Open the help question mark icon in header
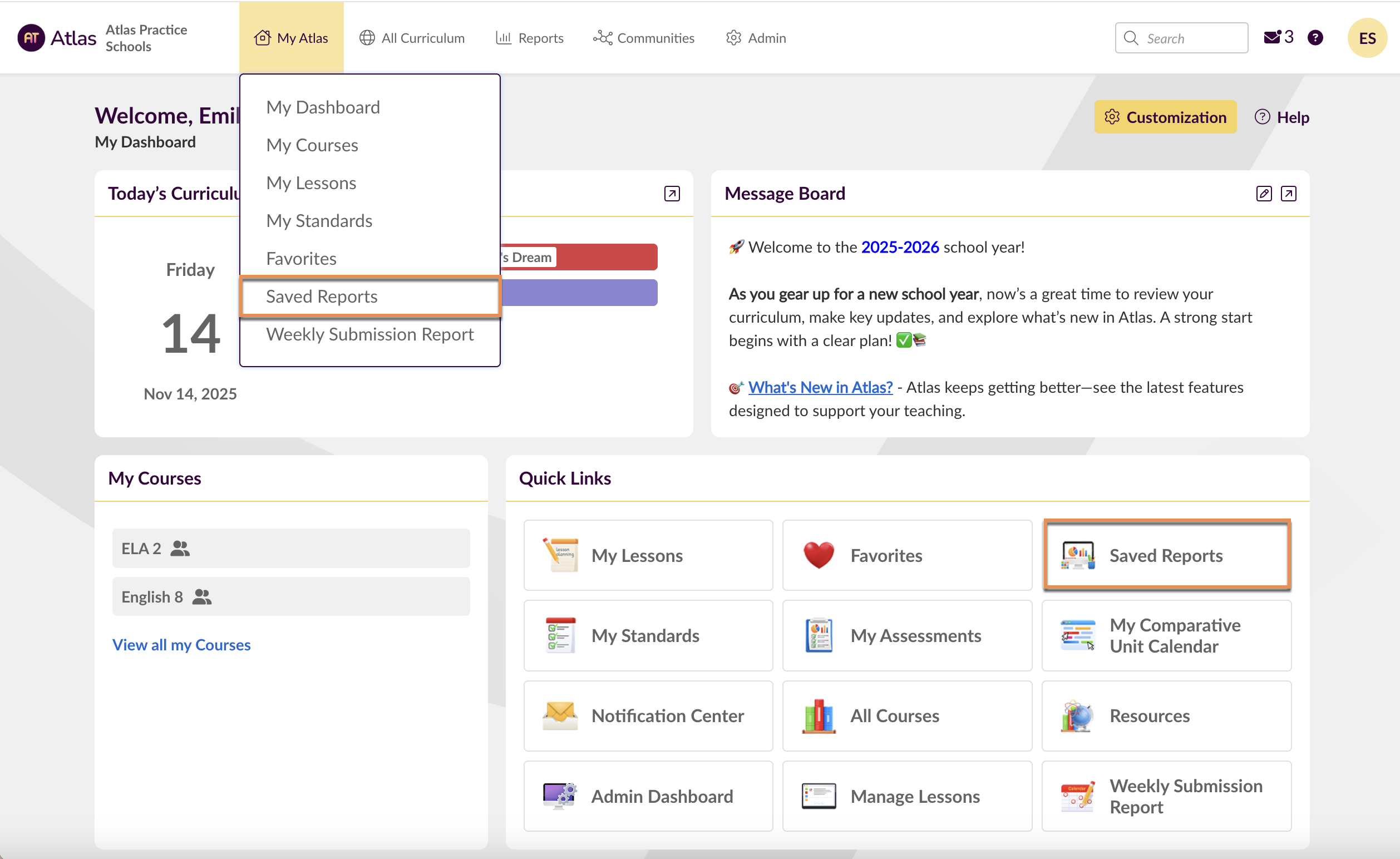The width and height of the screenshot is (1400, 859). (1315, 37)
